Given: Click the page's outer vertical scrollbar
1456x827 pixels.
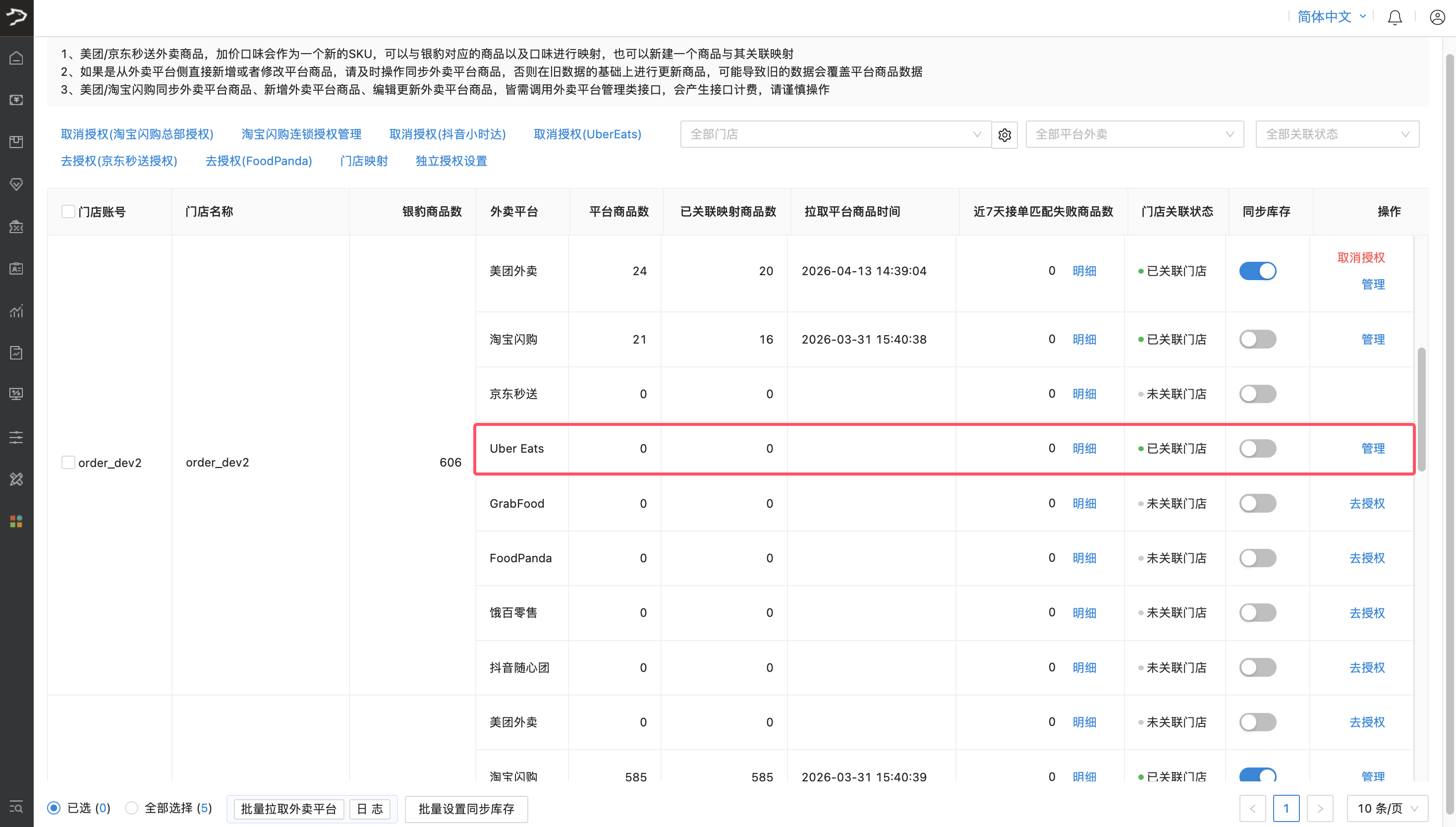Looking at the screenshot, I should pyautogui.click(x=1449, y=434).
